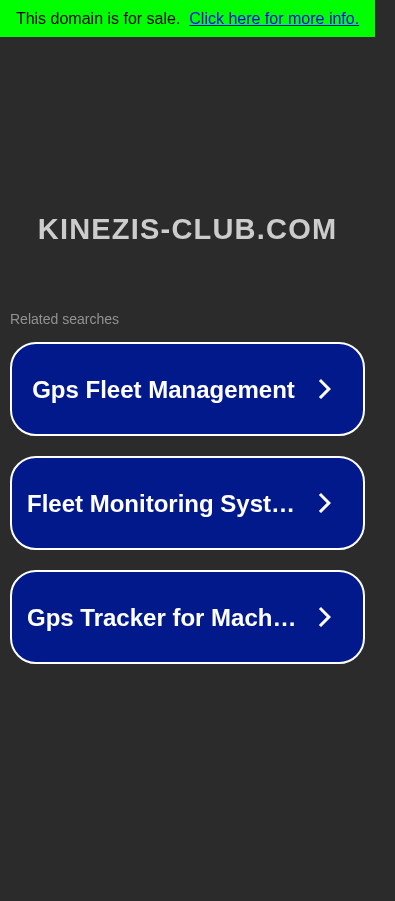Image resolution: width=395 pixels, height=901 pixels.
Task: Click the words 'Gps Fleet Management'
Action: [163, 390]
